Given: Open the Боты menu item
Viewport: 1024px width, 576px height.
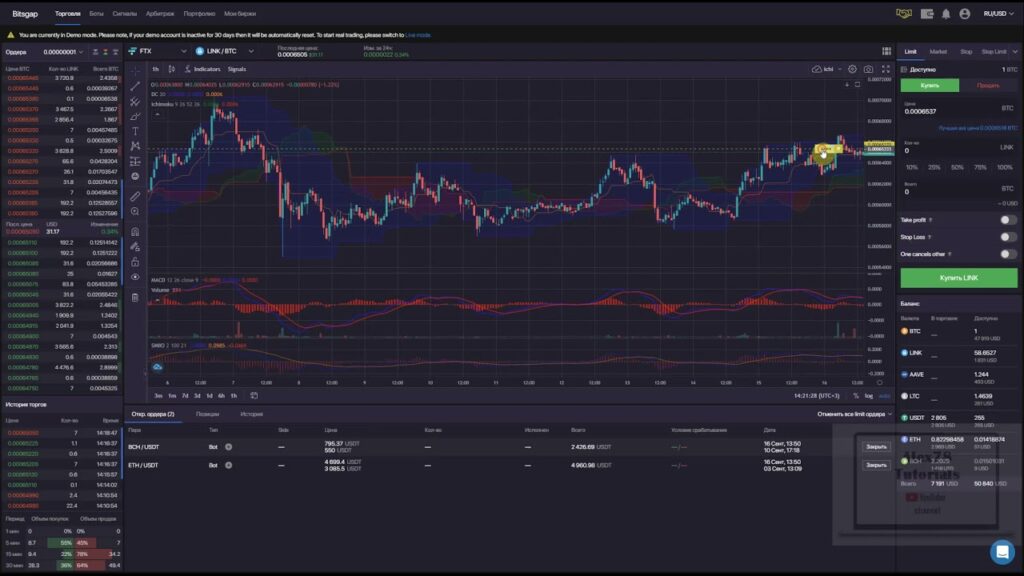Looking at the screenshot, I should click(96, 14).
